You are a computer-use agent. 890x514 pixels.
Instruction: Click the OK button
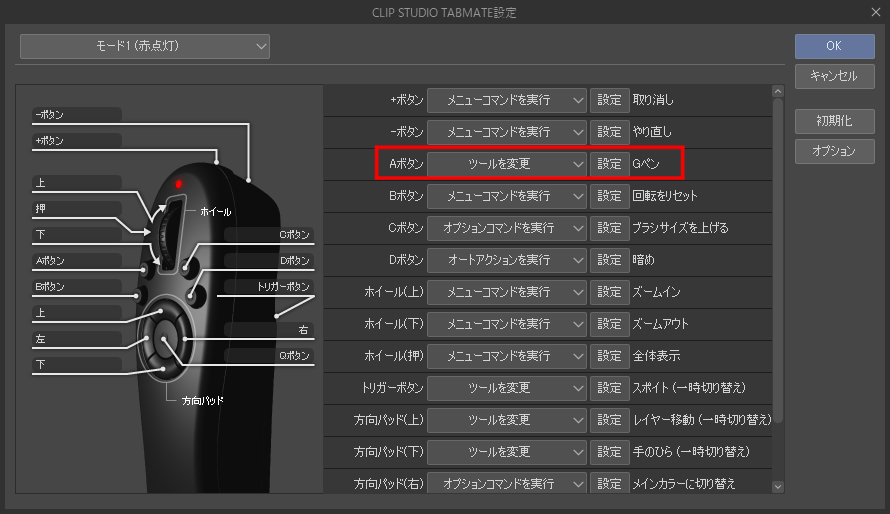pos(834,46)
